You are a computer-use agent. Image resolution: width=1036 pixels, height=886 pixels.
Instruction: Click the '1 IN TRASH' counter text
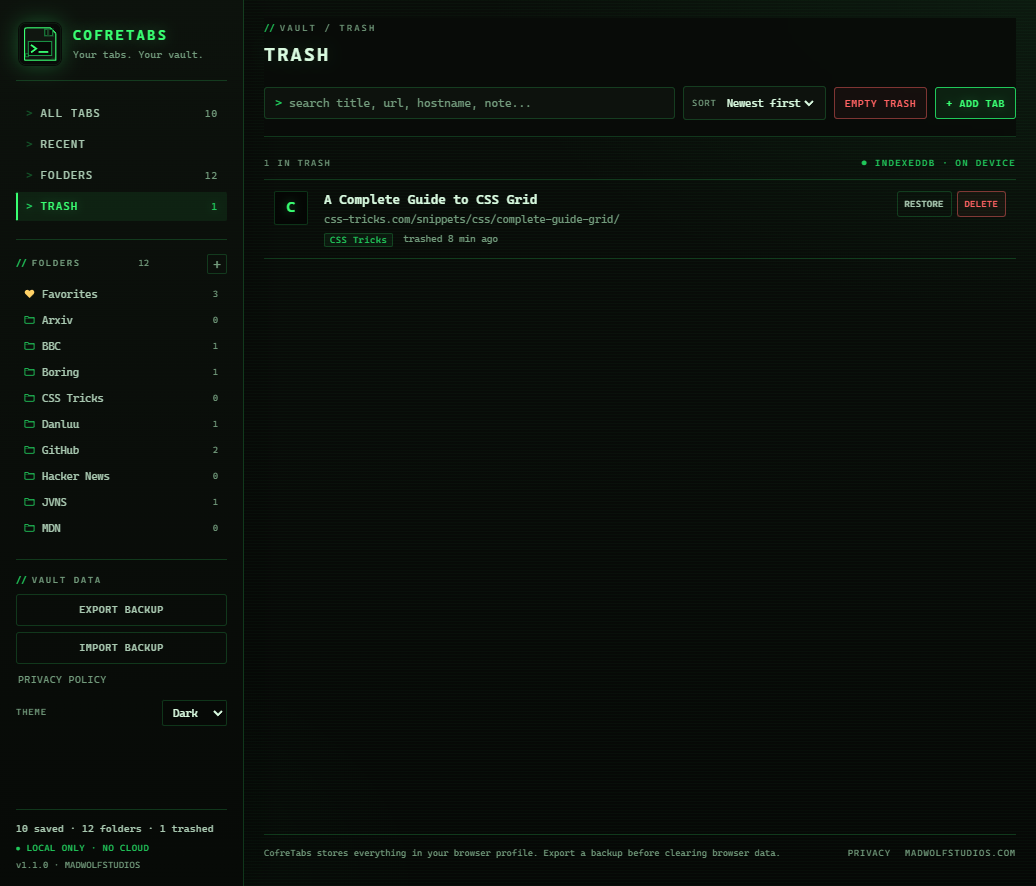click(x=297, y=163)
